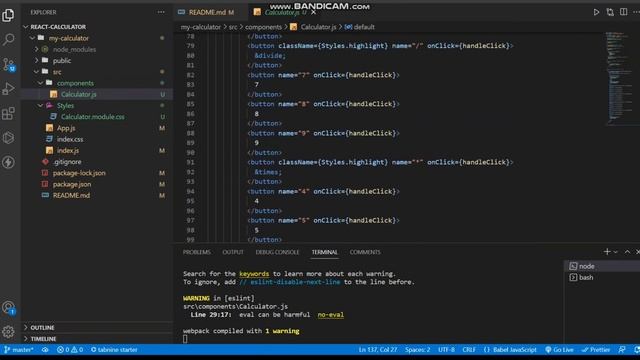The height and width of the screenshot is (360, 640).
Task: Click the eye watch icon in status bar
Action: click(45, 350)
